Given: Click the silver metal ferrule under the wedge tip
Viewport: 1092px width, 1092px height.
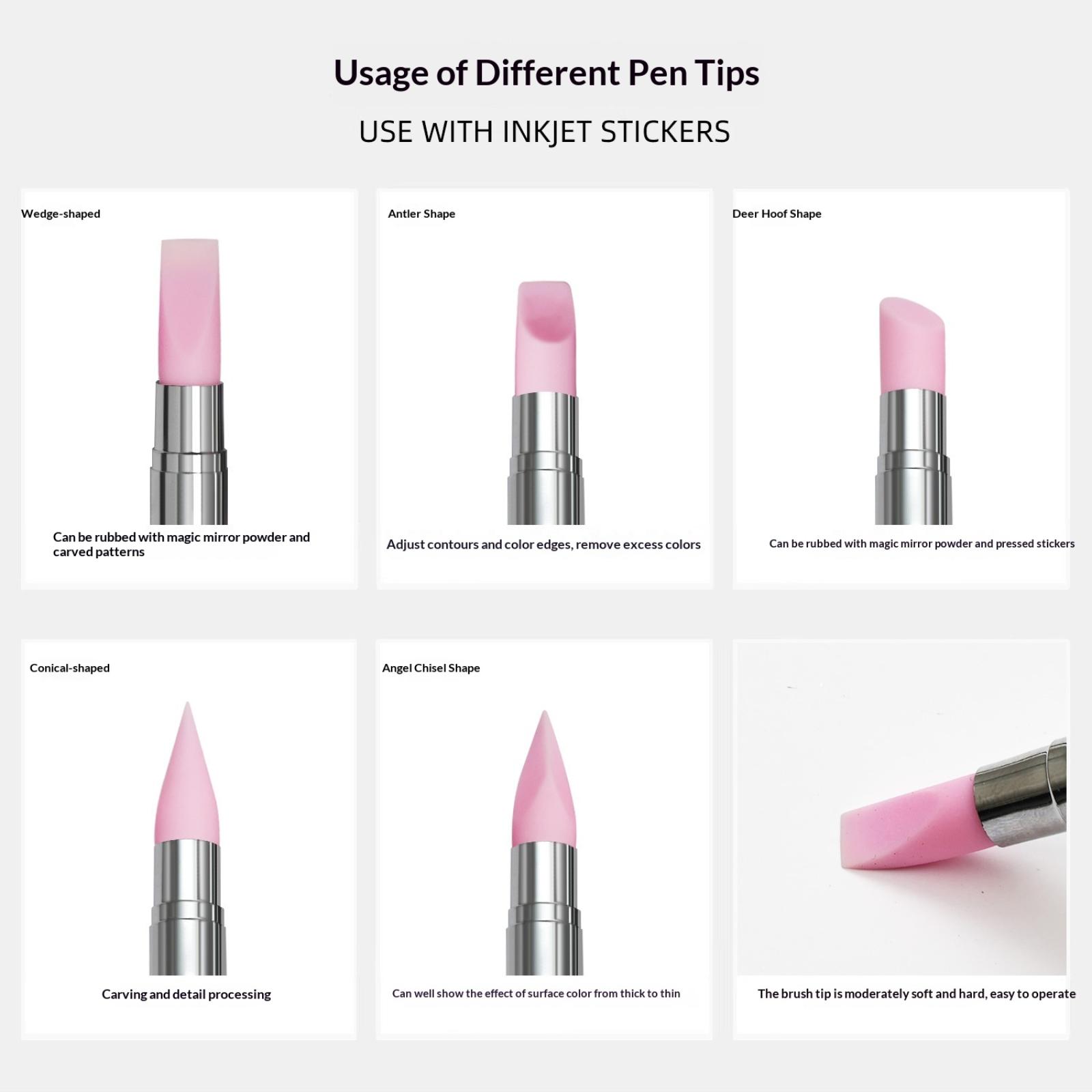Looking at the screenshot, I should [189, 453].
